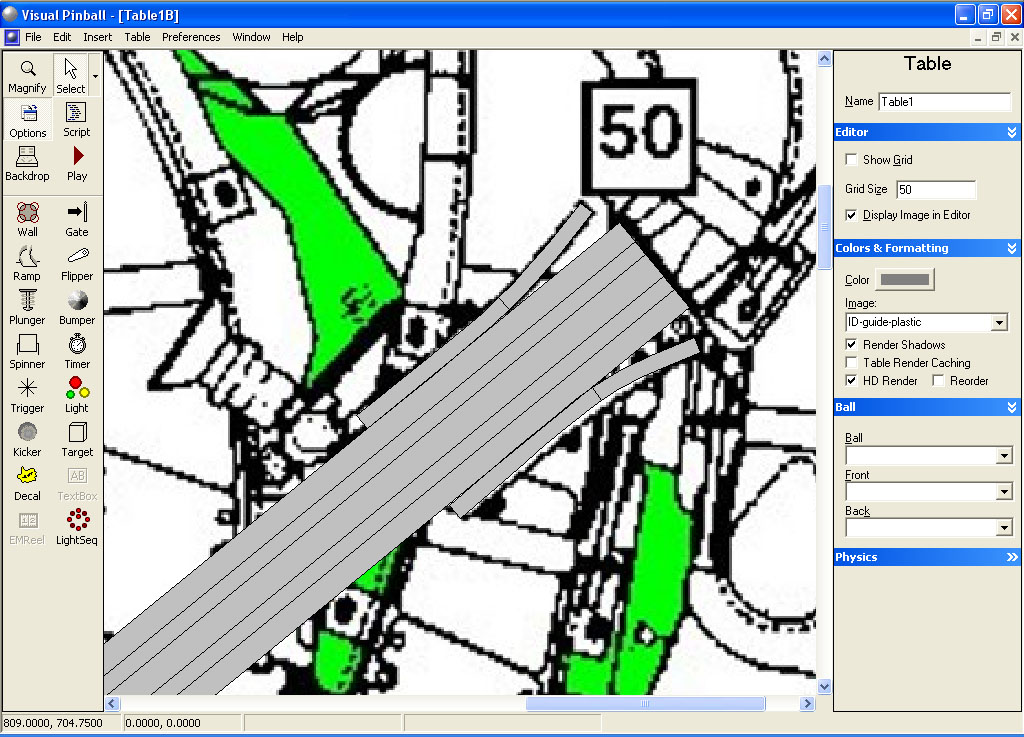Open the Script editor button
This screenshot has height=737, width=1024.
77,119
